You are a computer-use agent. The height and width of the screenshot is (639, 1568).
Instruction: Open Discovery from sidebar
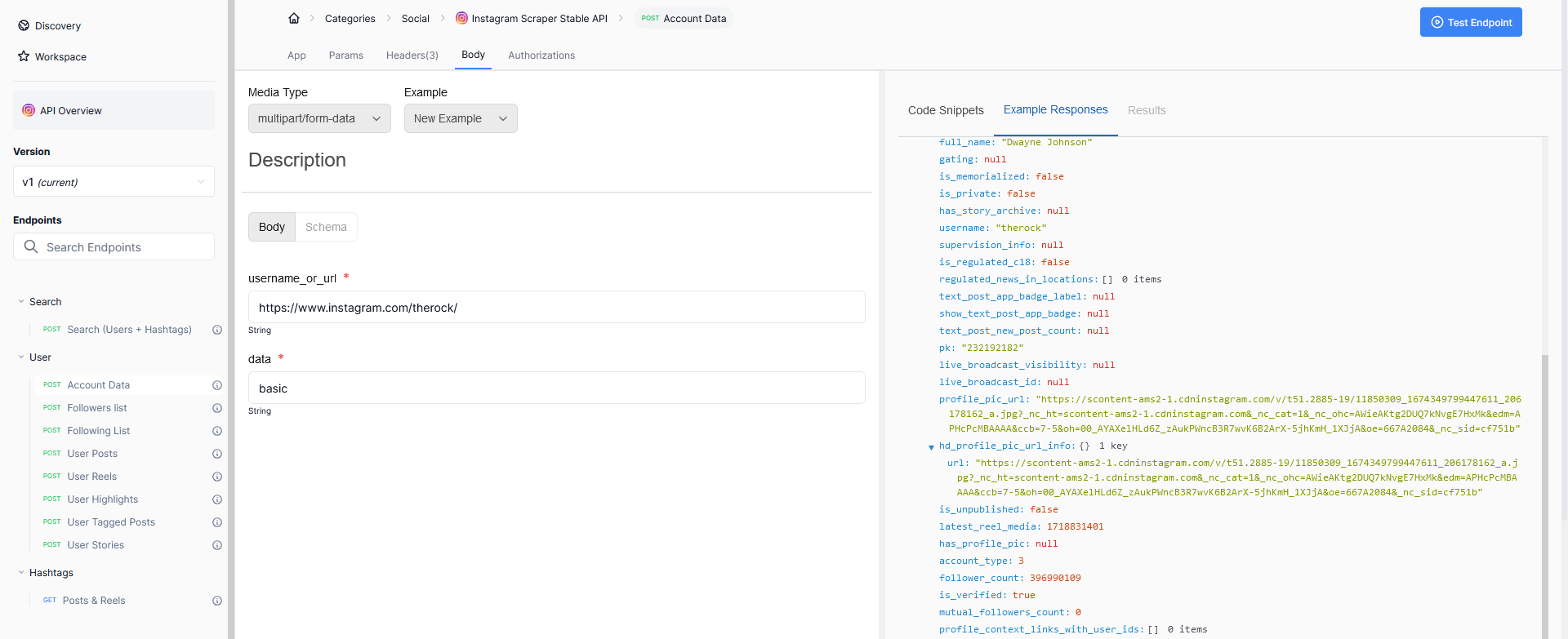(50, 26)
